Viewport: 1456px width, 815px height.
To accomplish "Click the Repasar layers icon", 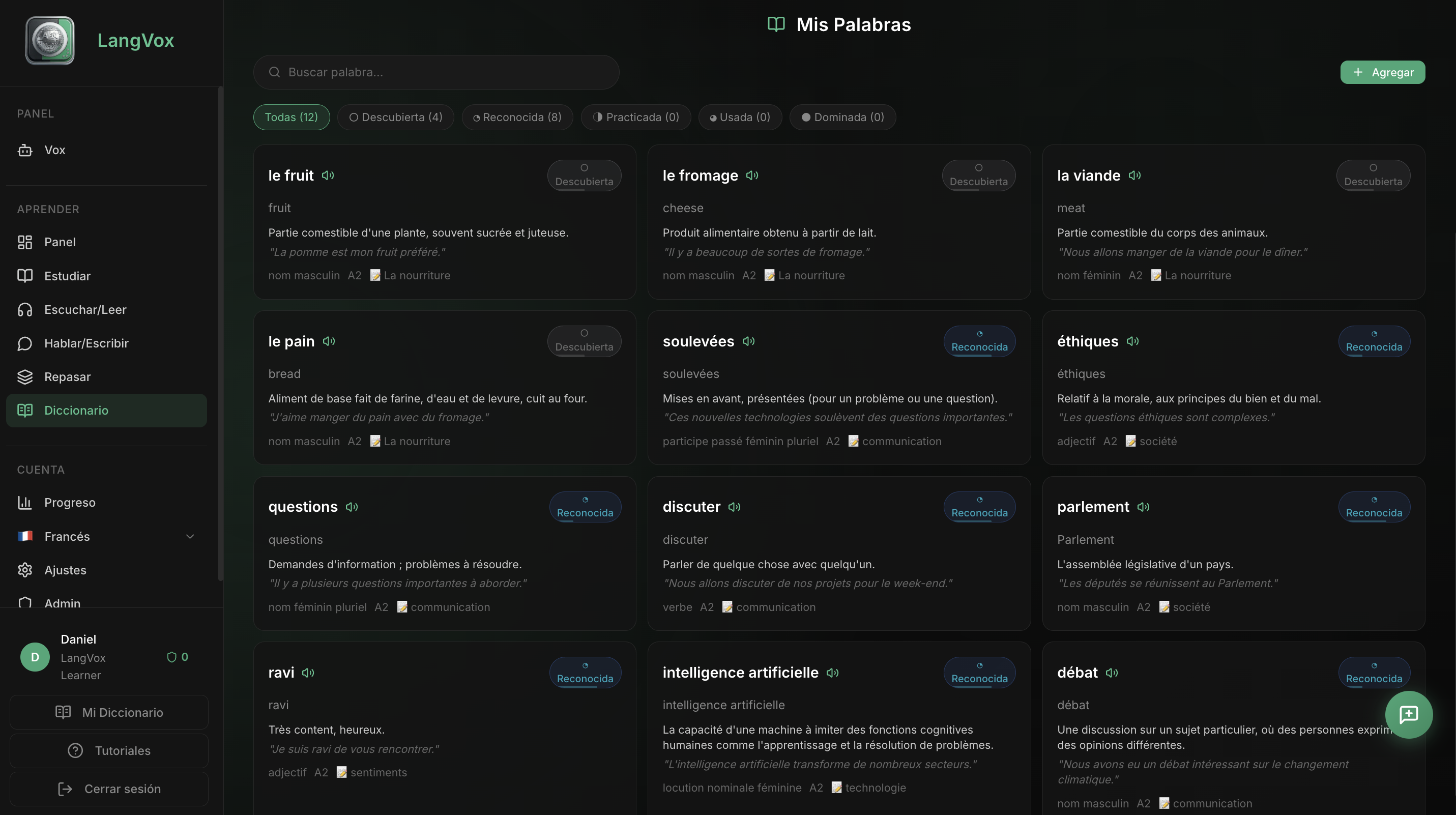I will [x=25, y=376].
